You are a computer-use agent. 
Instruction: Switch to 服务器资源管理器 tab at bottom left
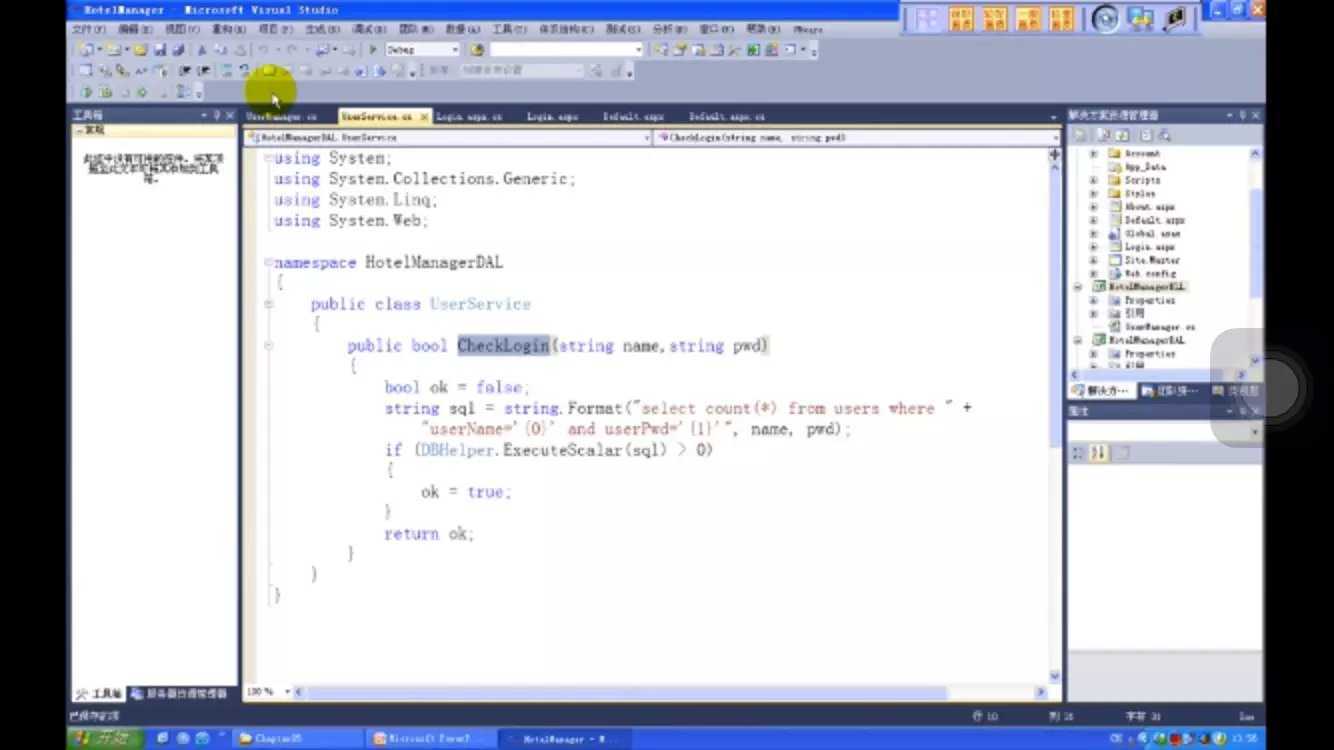coord(180,693)
